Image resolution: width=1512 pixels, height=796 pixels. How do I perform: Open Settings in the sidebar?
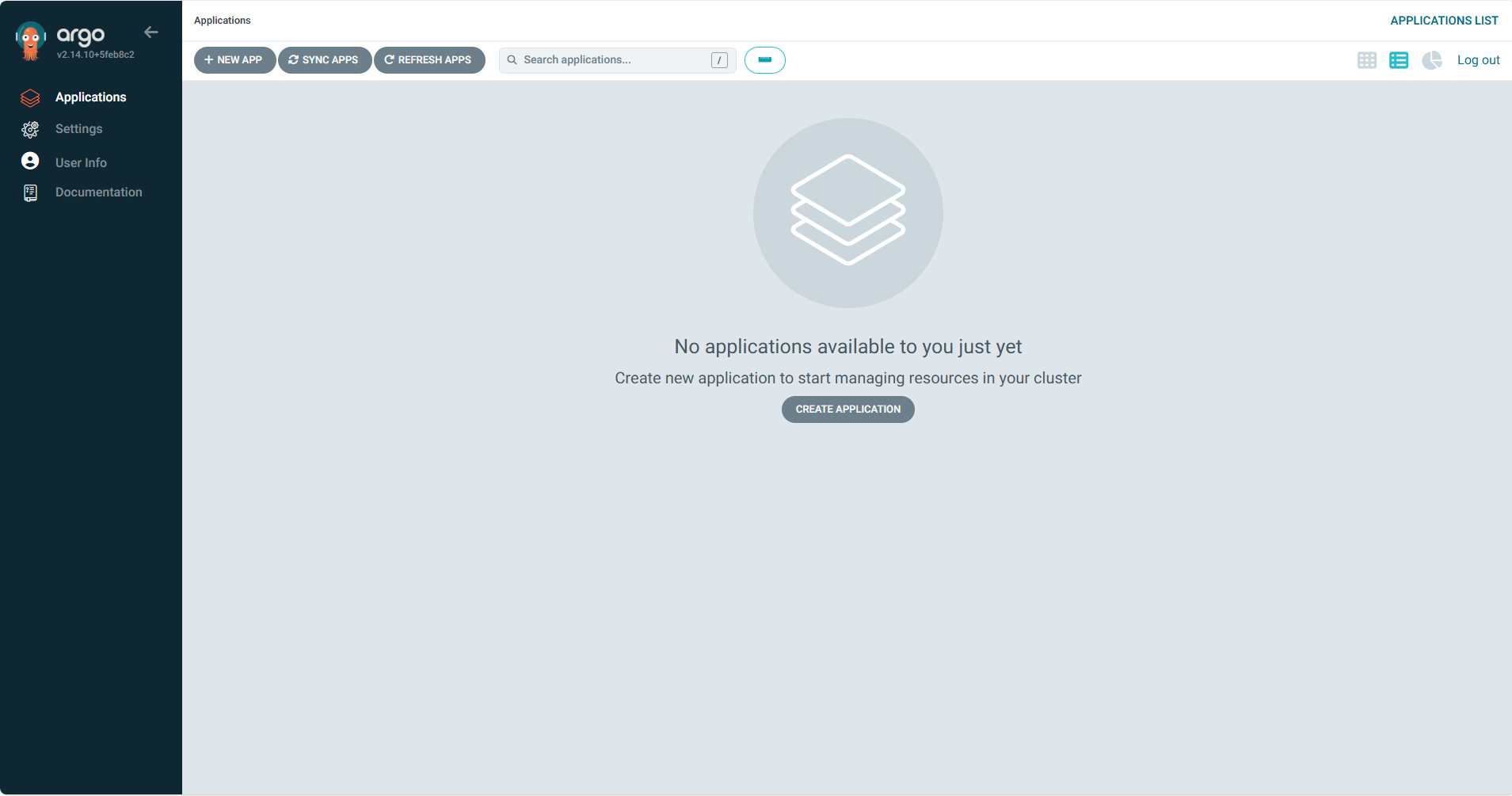point(78,129)
